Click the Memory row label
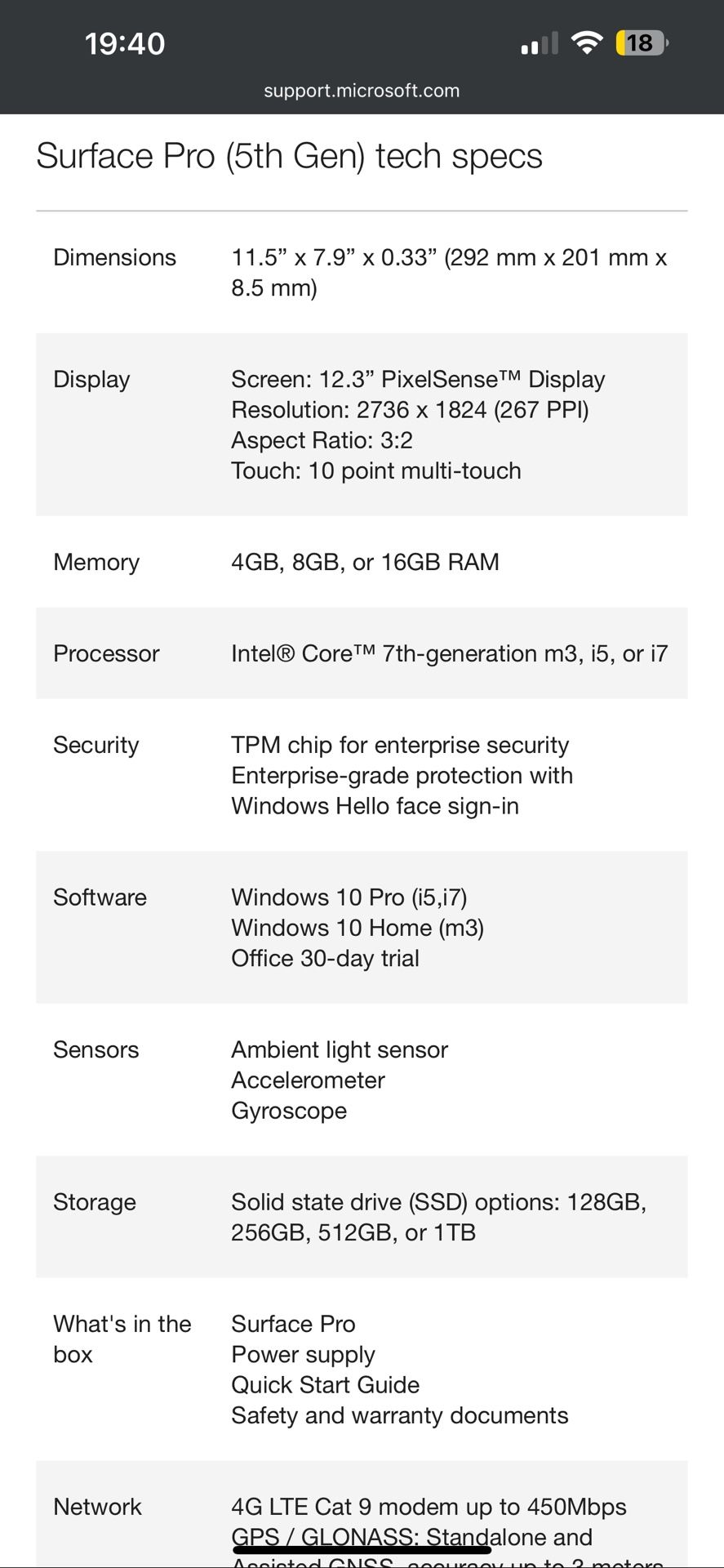This screenshot has height=1568, width=724. 96,562
